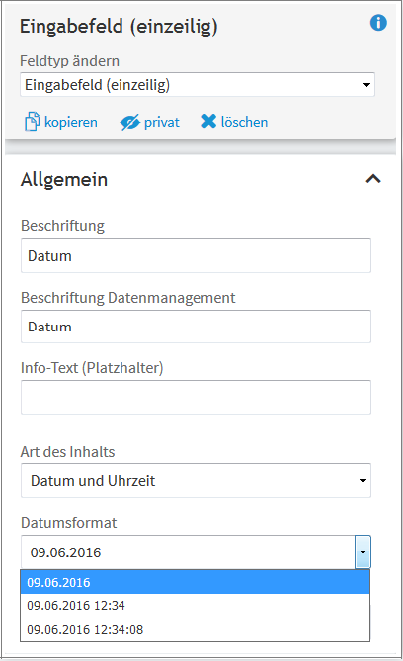Image resolution: width=403 pixels, height=661 pixels.
Task: Click the copy document icon
Action: 32,122
